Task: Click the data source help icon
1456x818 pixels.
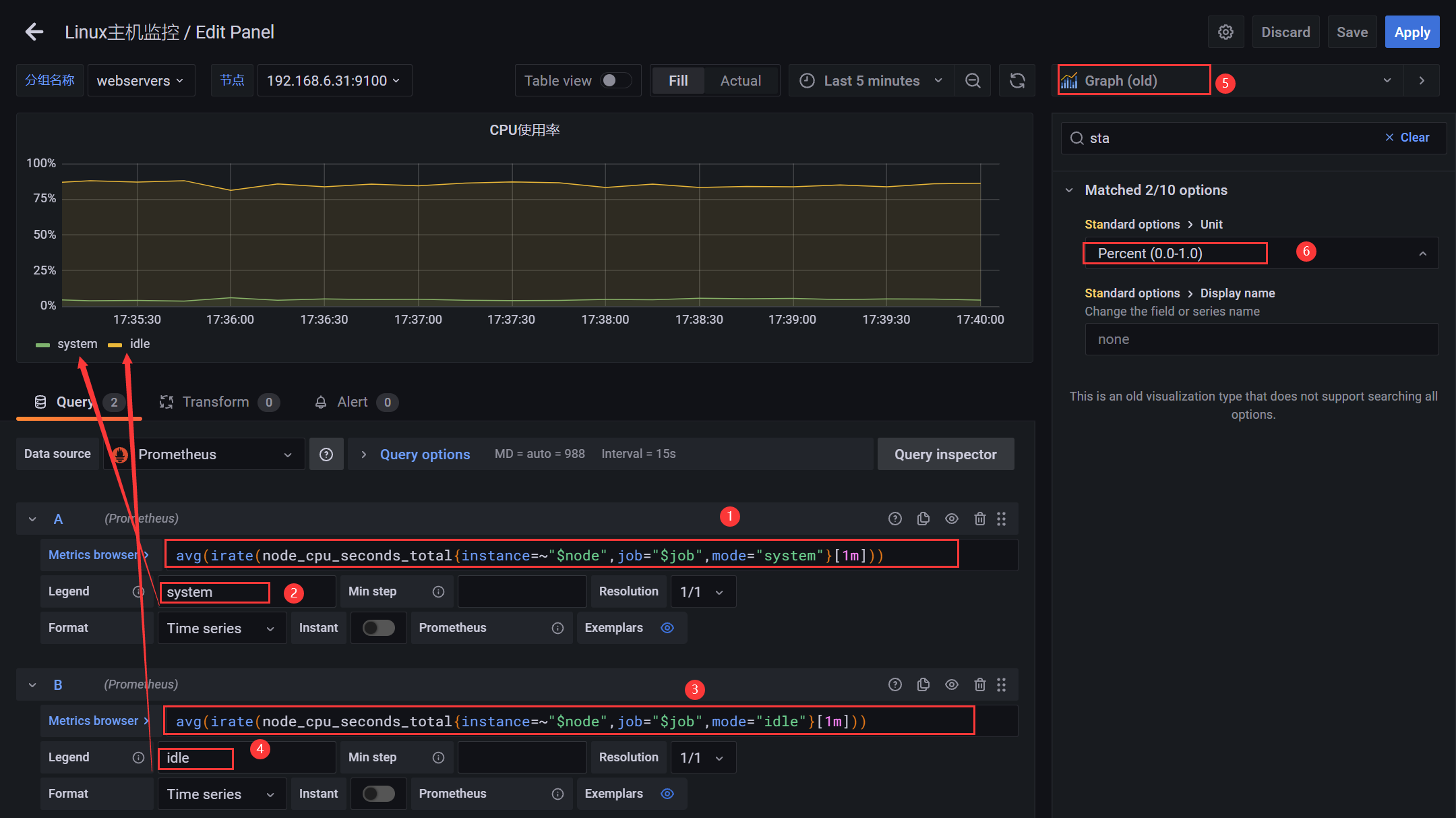Action: coord(326,455)
